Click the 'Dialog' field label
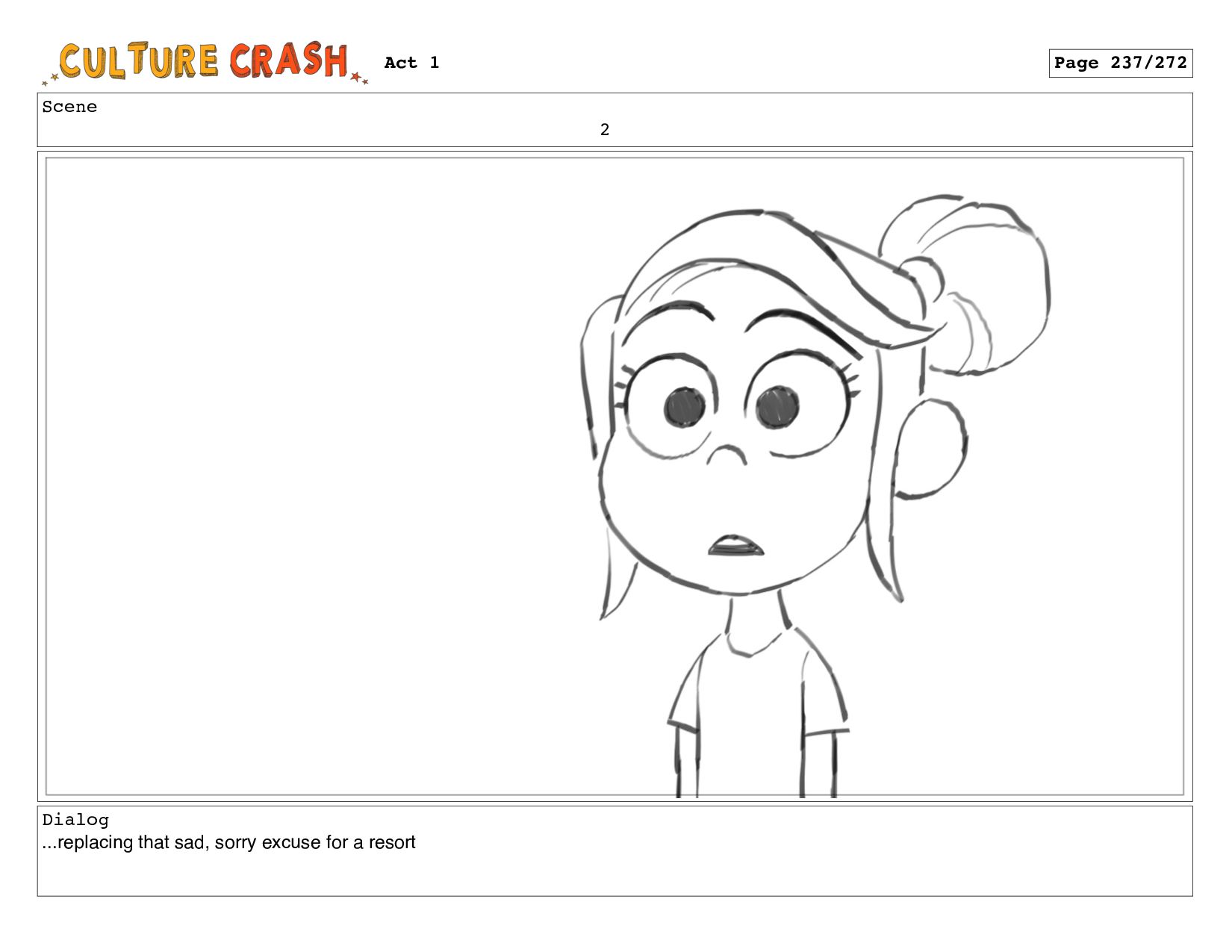1232x952 pixels. tap(75, 820)
